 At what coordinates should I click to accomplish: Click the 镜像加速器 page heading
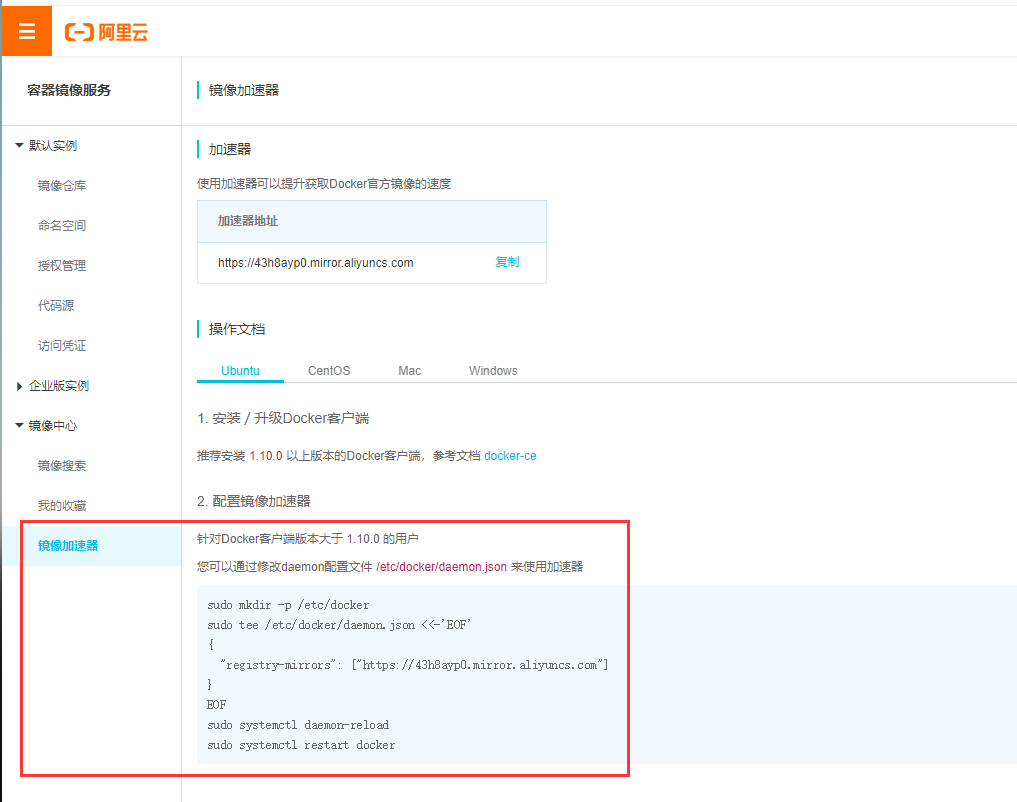click(x=244, y=90)
